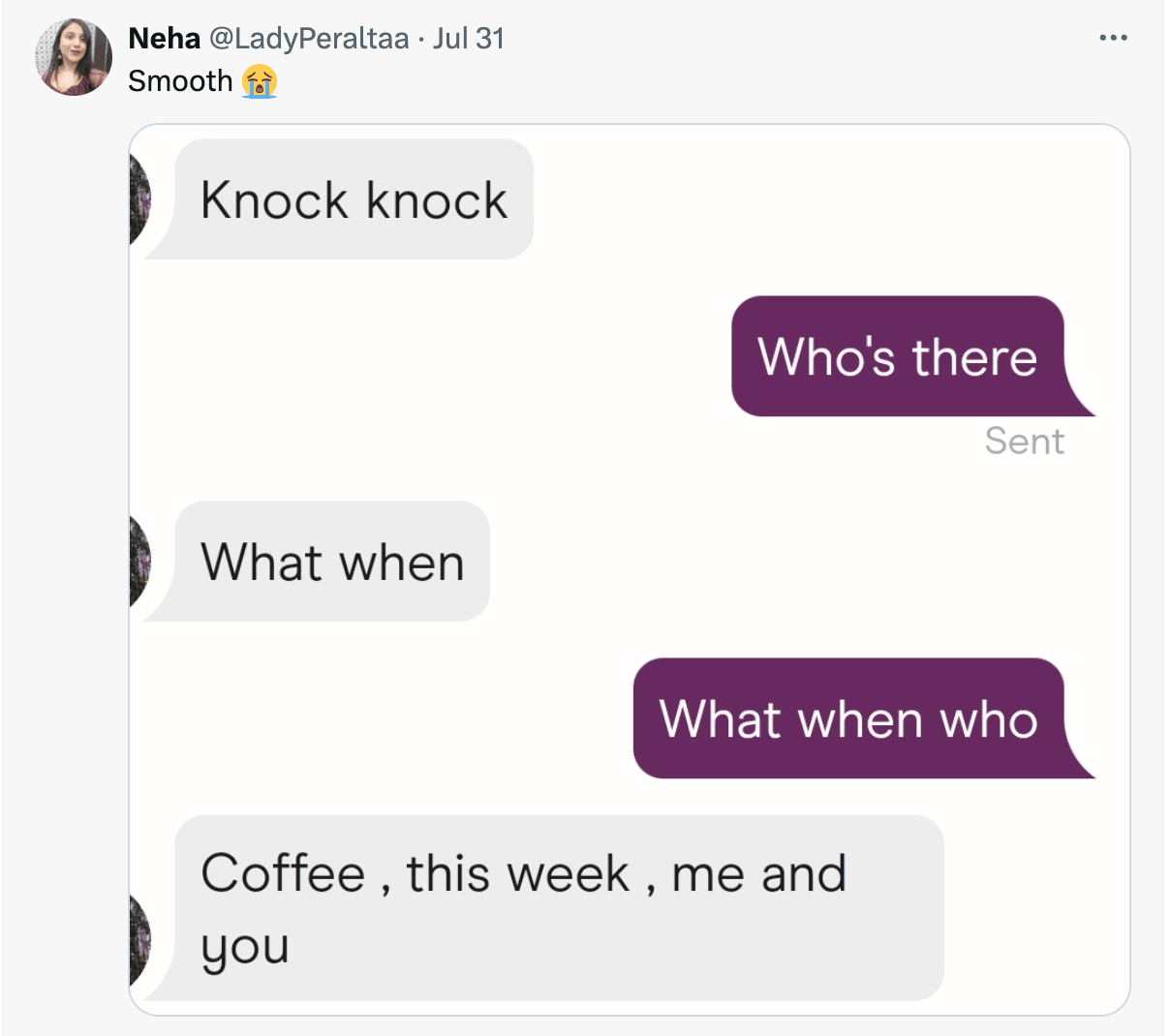The height and width of the screenshot is (1036, 1172).
Task: Click the avatar beside the Coffee message
Action: [140, 939]
